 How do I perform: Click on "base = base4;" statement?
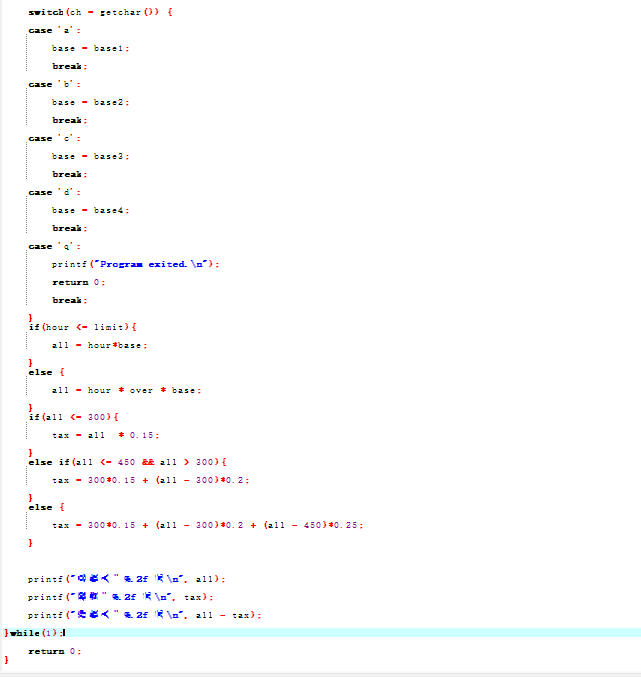[x=90, y=210]
